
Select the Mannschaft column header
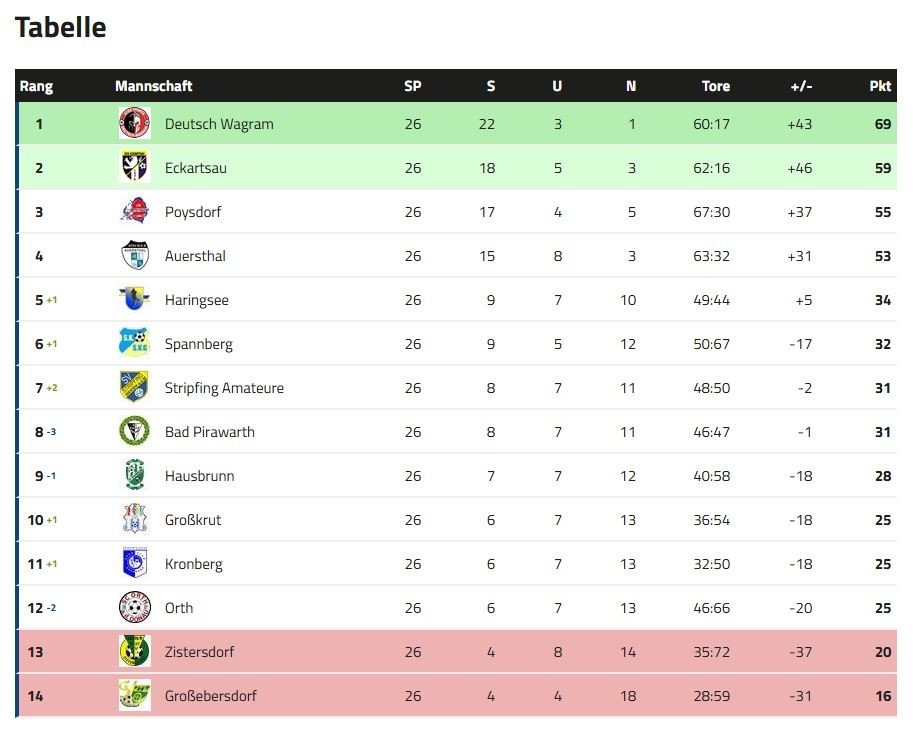click(154, 86)
